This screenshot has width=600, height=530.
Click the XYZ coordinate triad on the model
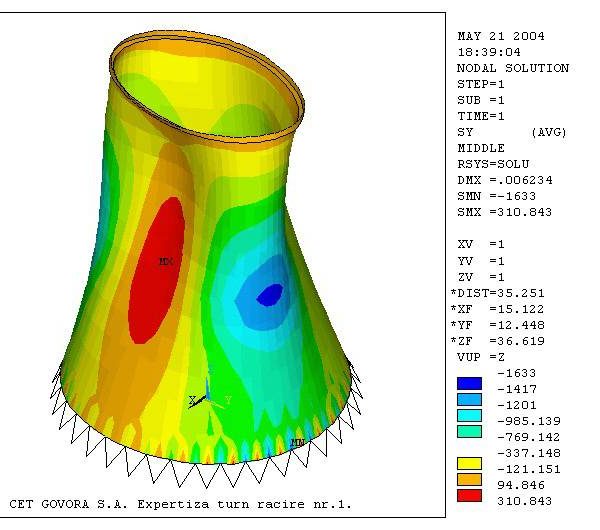coord(207,391)
